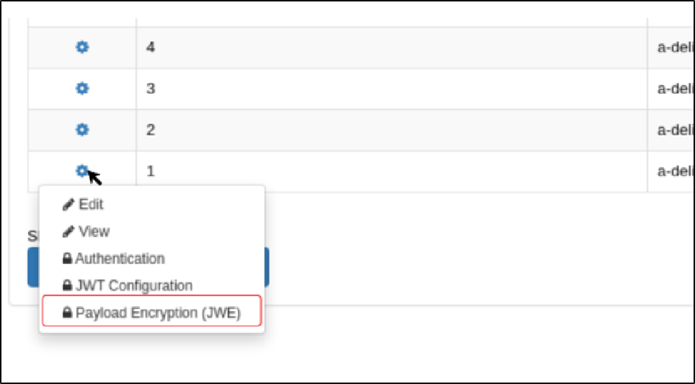Click the truncated a-deli cell in row 4
695x384 pixels.
[671, 47]
